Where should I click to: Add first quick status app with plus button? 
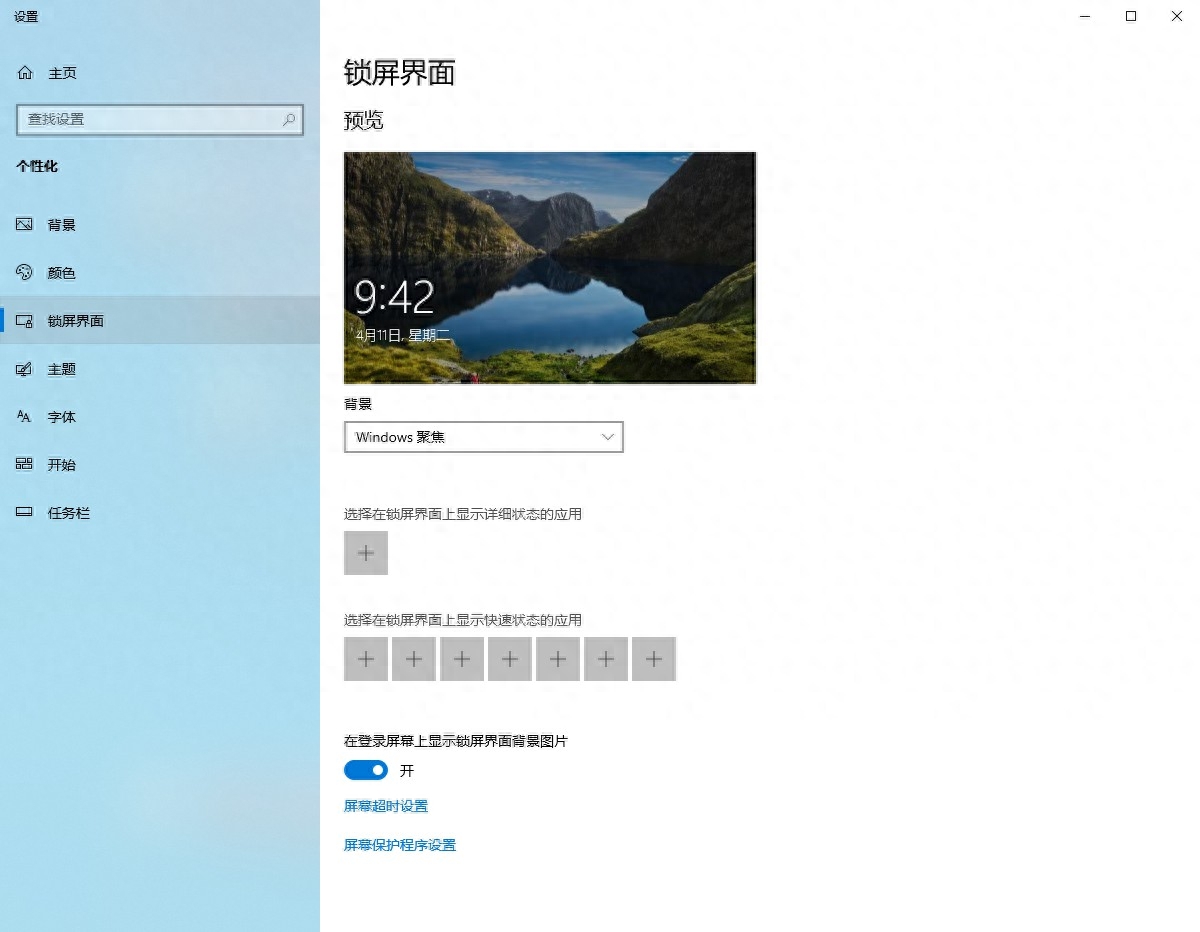click(365, 658)
